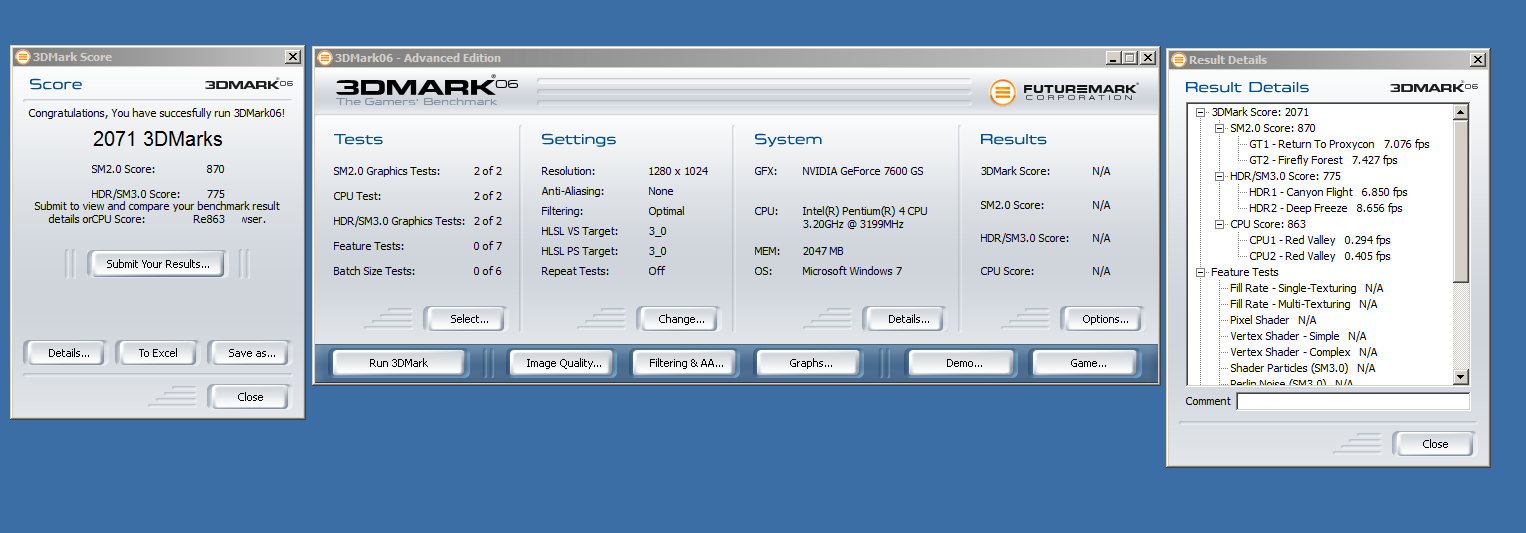This screenshot has height=533, width=1526.
Task: Click the Tests section heading
Action: 358,139
